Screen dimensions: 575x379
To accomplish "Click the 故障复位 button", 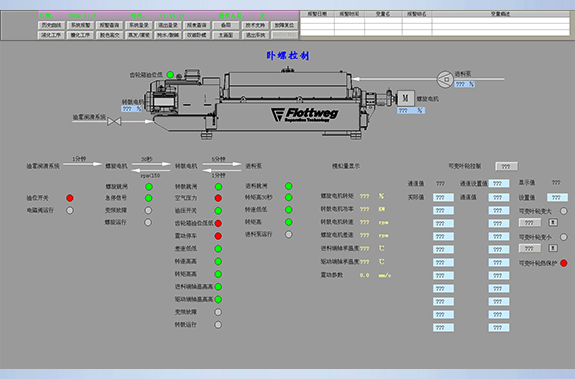I will [284, 25].
